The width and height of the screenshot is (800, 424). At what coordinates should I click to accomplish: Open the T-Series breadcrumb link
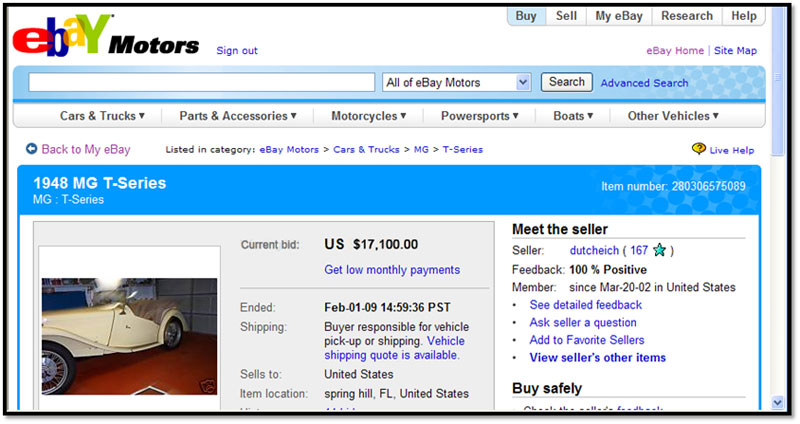tap(462, 149)
